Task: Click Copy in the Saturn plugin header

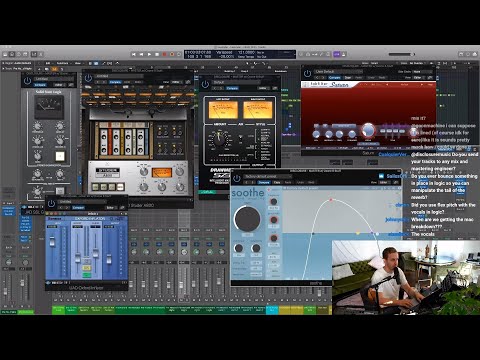Action: [x=348, y=77]
